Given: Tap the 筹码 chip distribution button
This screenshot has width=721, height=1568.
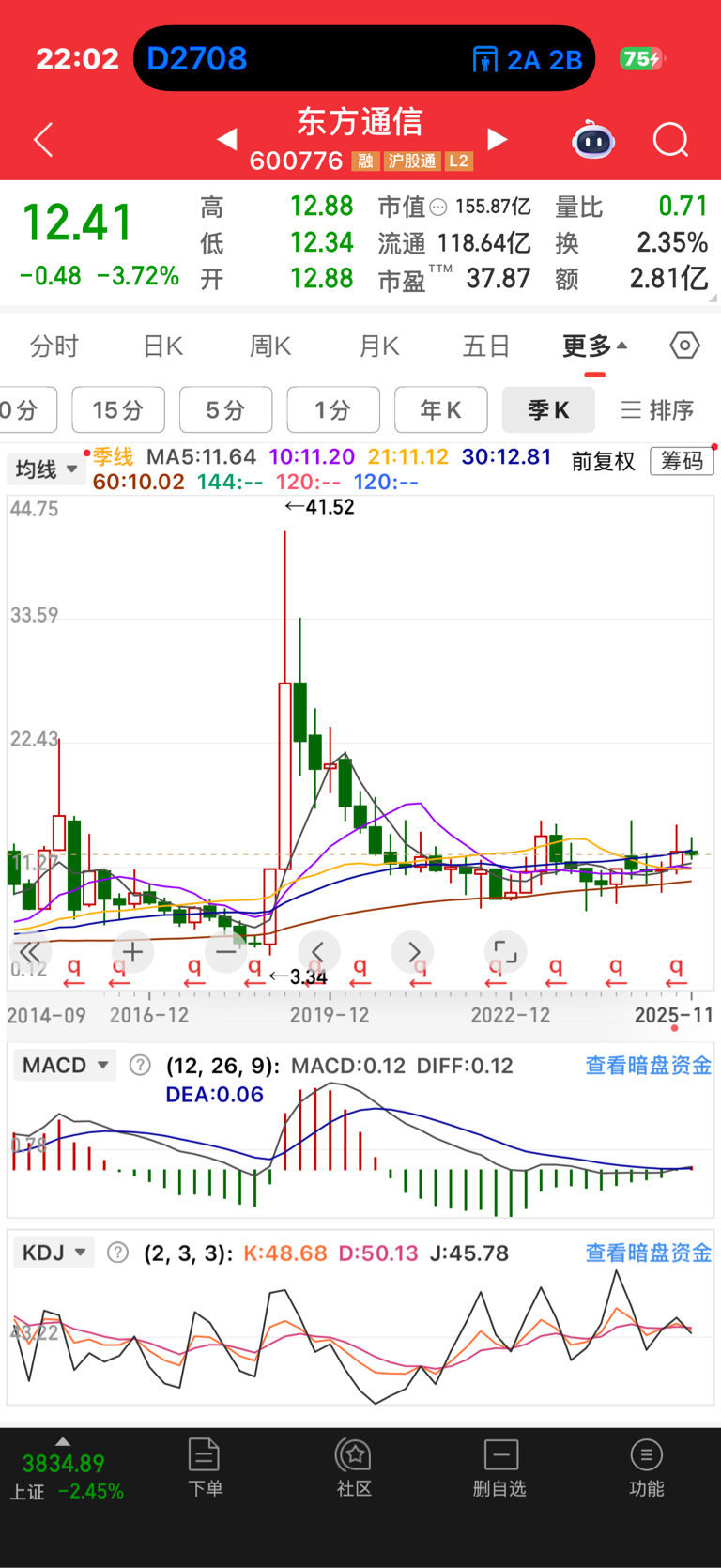Looking at the screenshot, I should pyautogui.click(x=682, y=461).
